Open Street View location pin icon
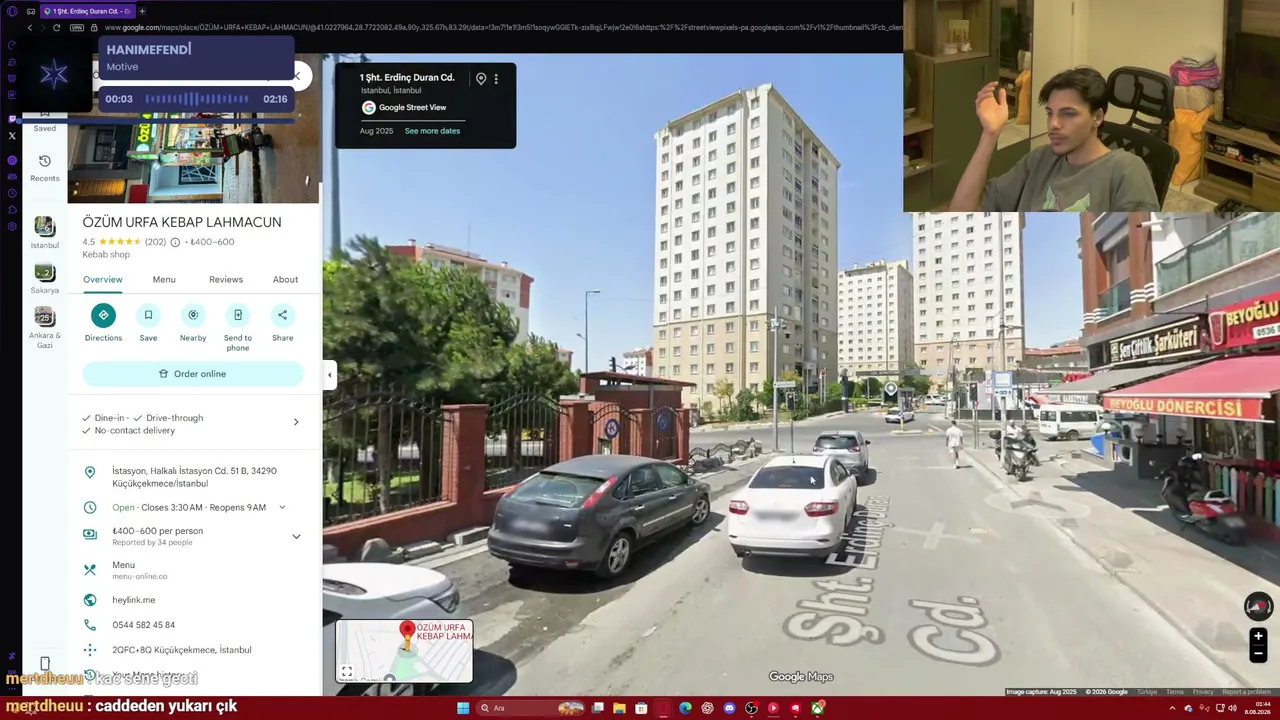The image size is (1280, 720). point(481,78)
